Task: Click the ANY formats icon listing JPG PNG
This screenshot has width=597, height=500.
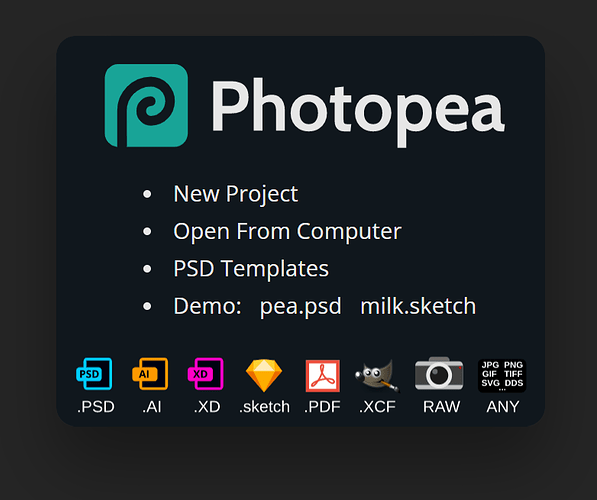Action: [502, 375]
